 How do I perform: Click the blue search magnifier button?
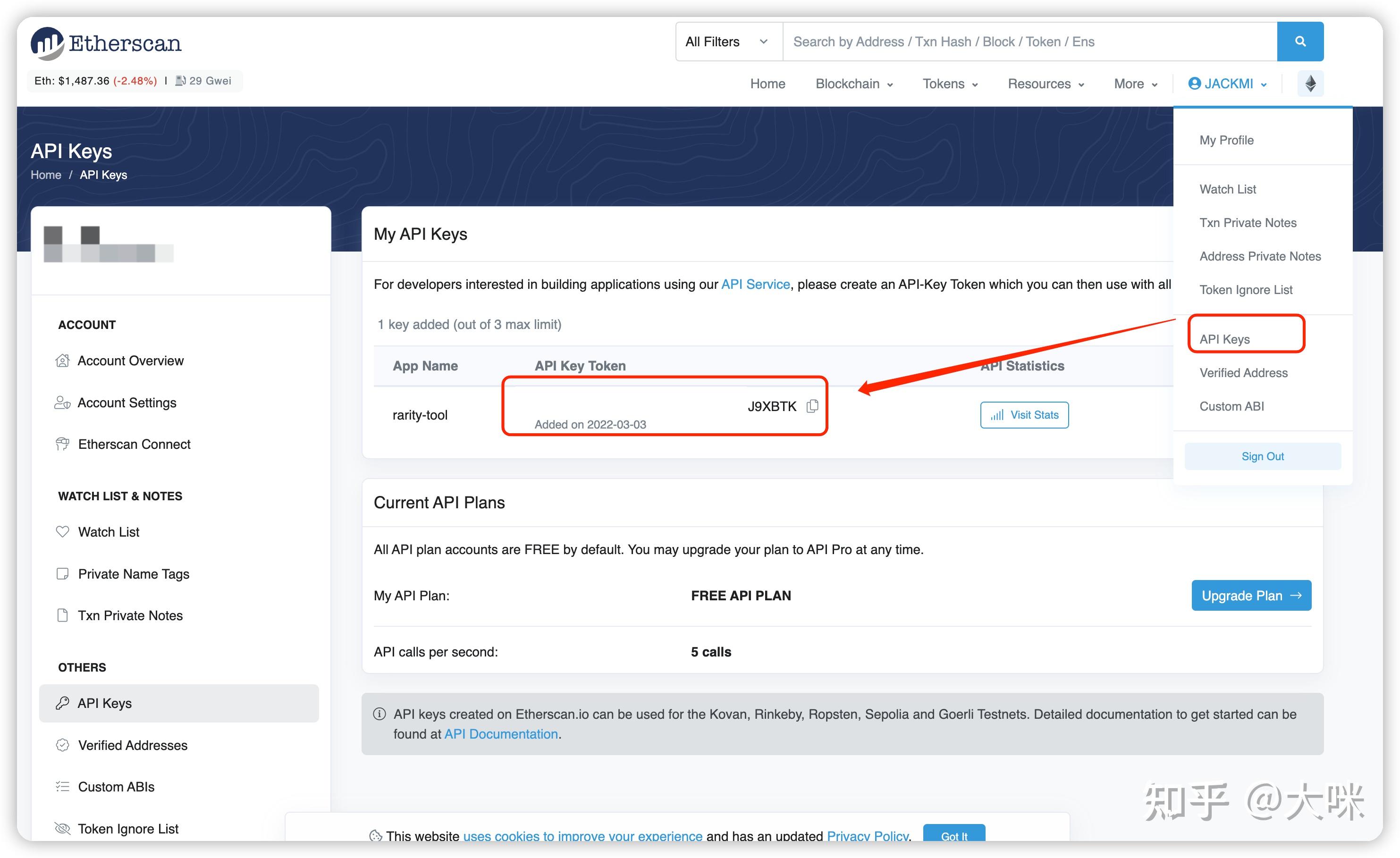tap(1299, 42)
